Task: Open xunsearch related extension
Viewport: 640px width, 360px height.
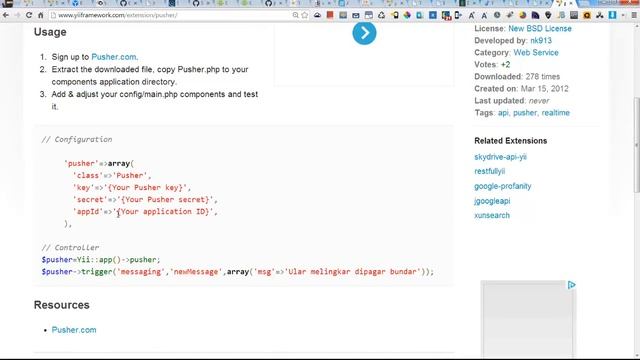Action: click(x=492, y=216)
